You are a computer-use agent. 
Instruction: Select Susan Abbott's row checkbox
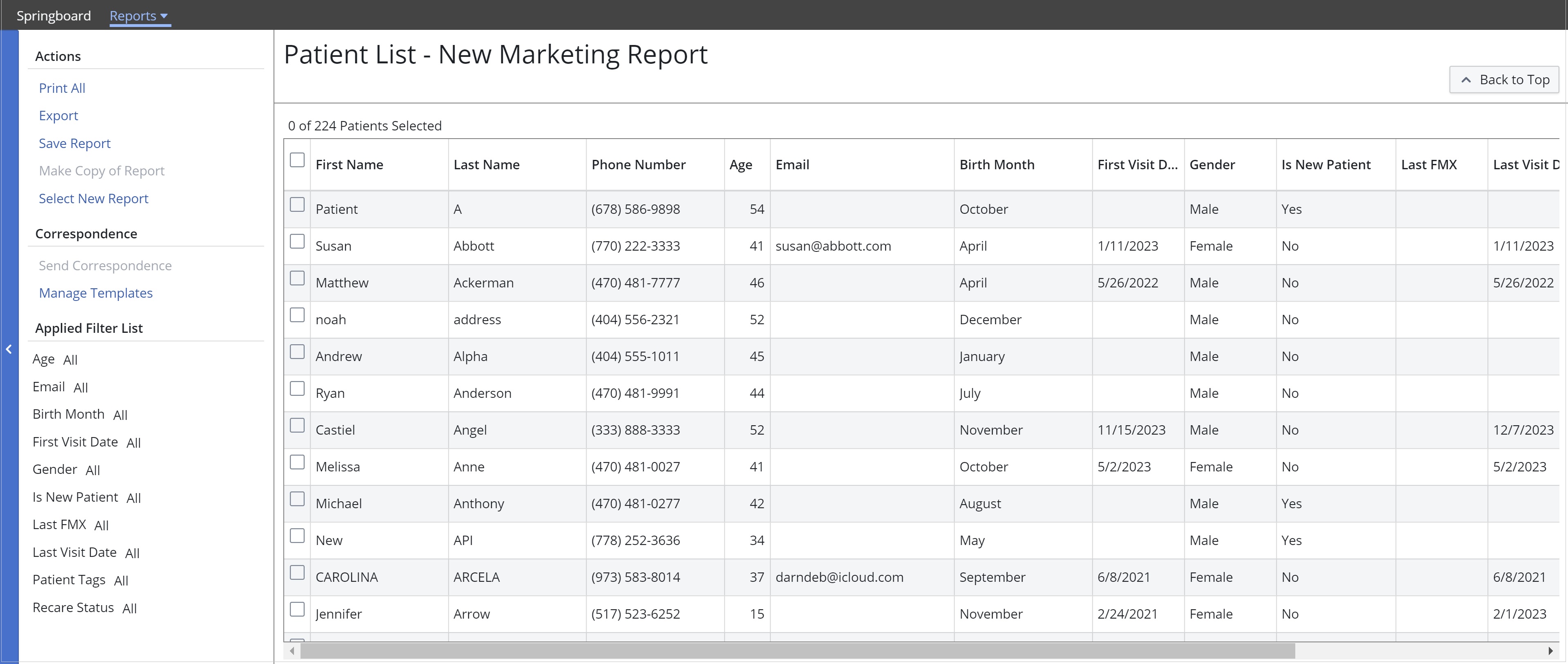click(297, 242)
